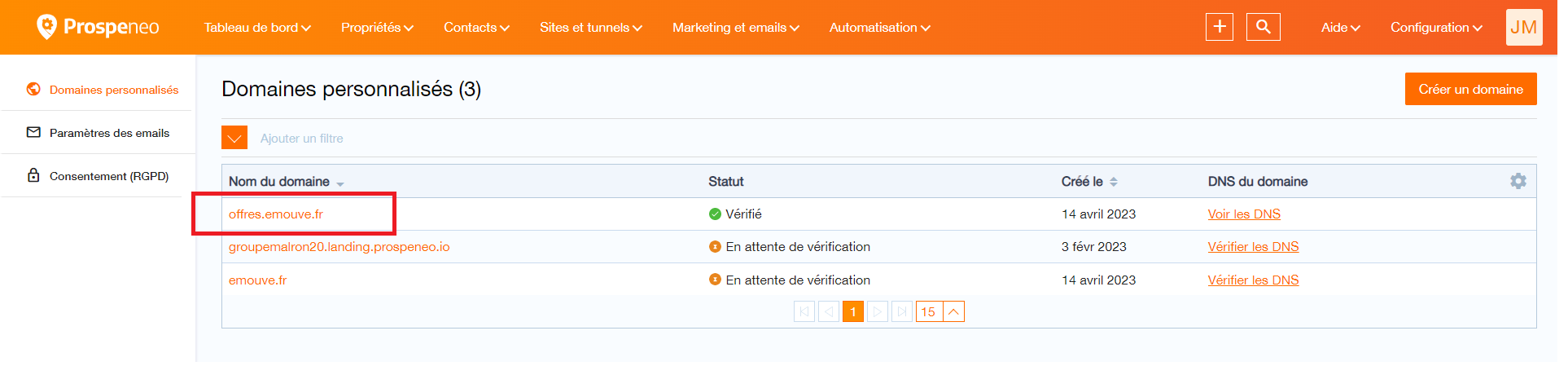The height and width of the screenshot is (366, 1568).
Task: Click Domaines personnalisés (3) heading
Action: click(x=351, y=89)
